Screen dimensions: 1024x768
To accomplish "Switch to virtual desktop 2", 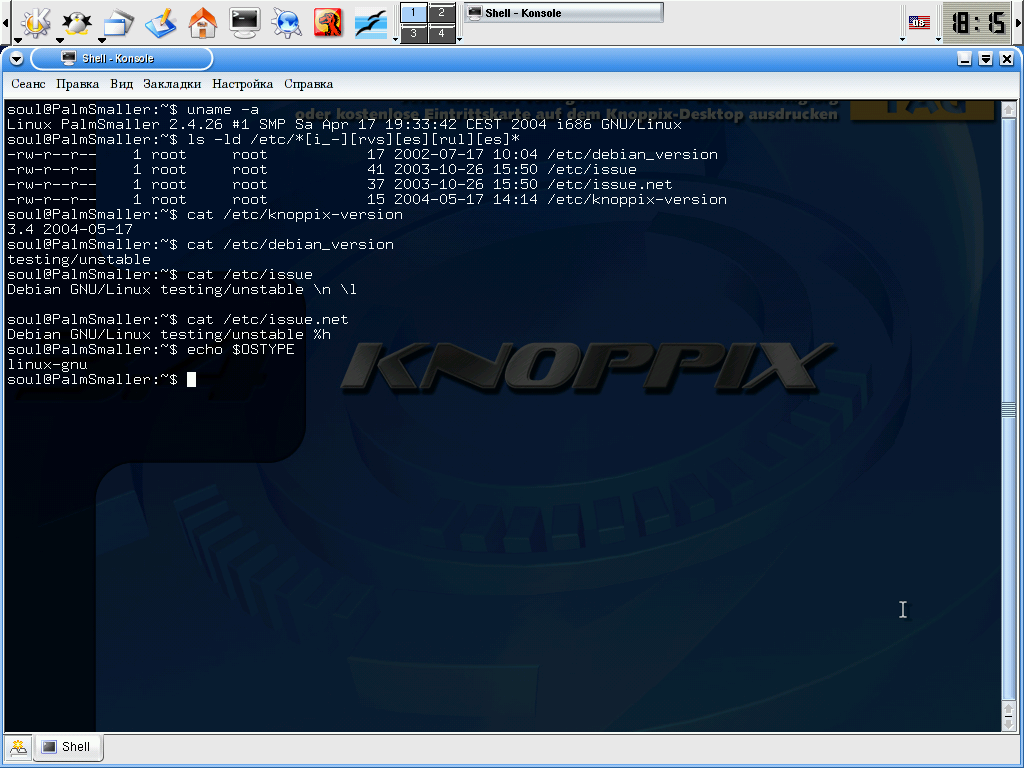I will click(441, 12).
